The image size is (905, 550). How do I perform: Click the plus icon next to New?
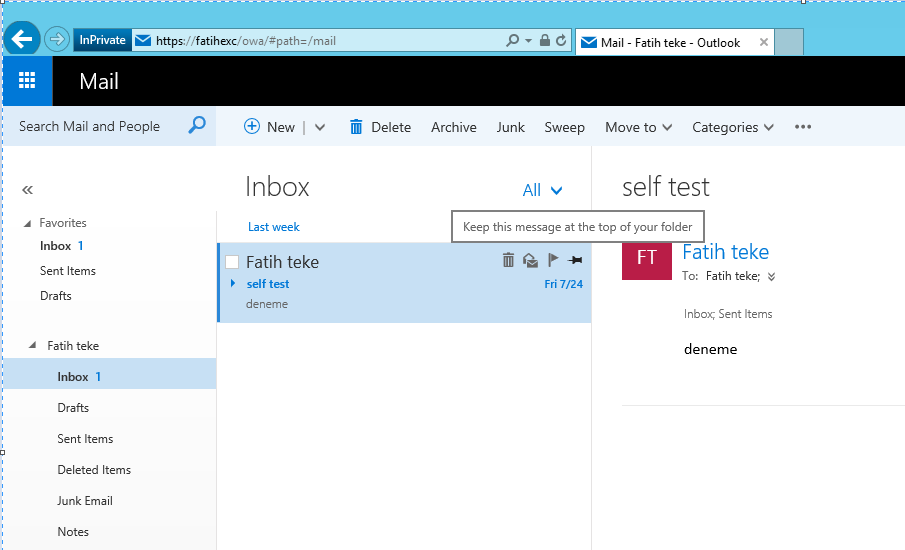coord(252,126)
